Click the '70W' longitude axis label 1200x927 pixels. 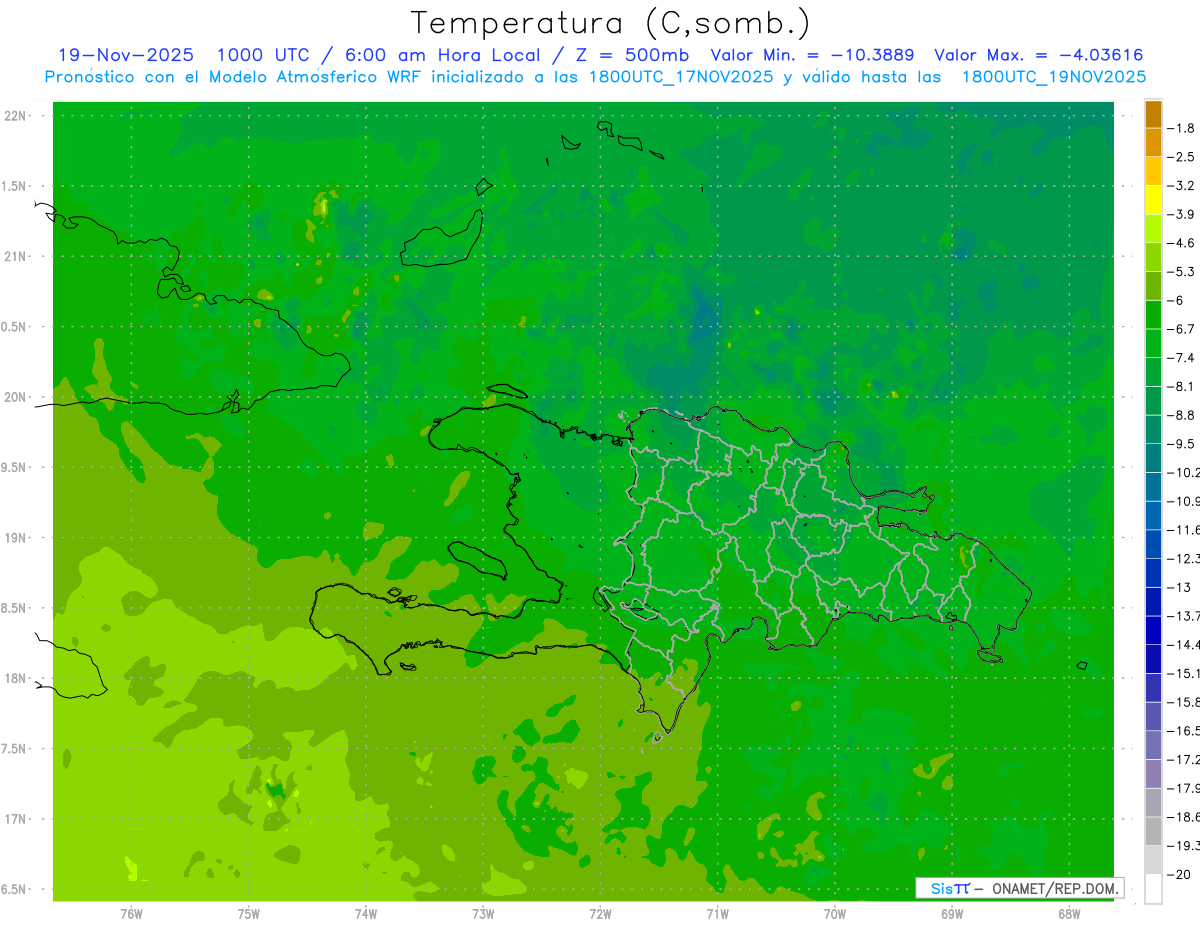[x=835, y=913]
